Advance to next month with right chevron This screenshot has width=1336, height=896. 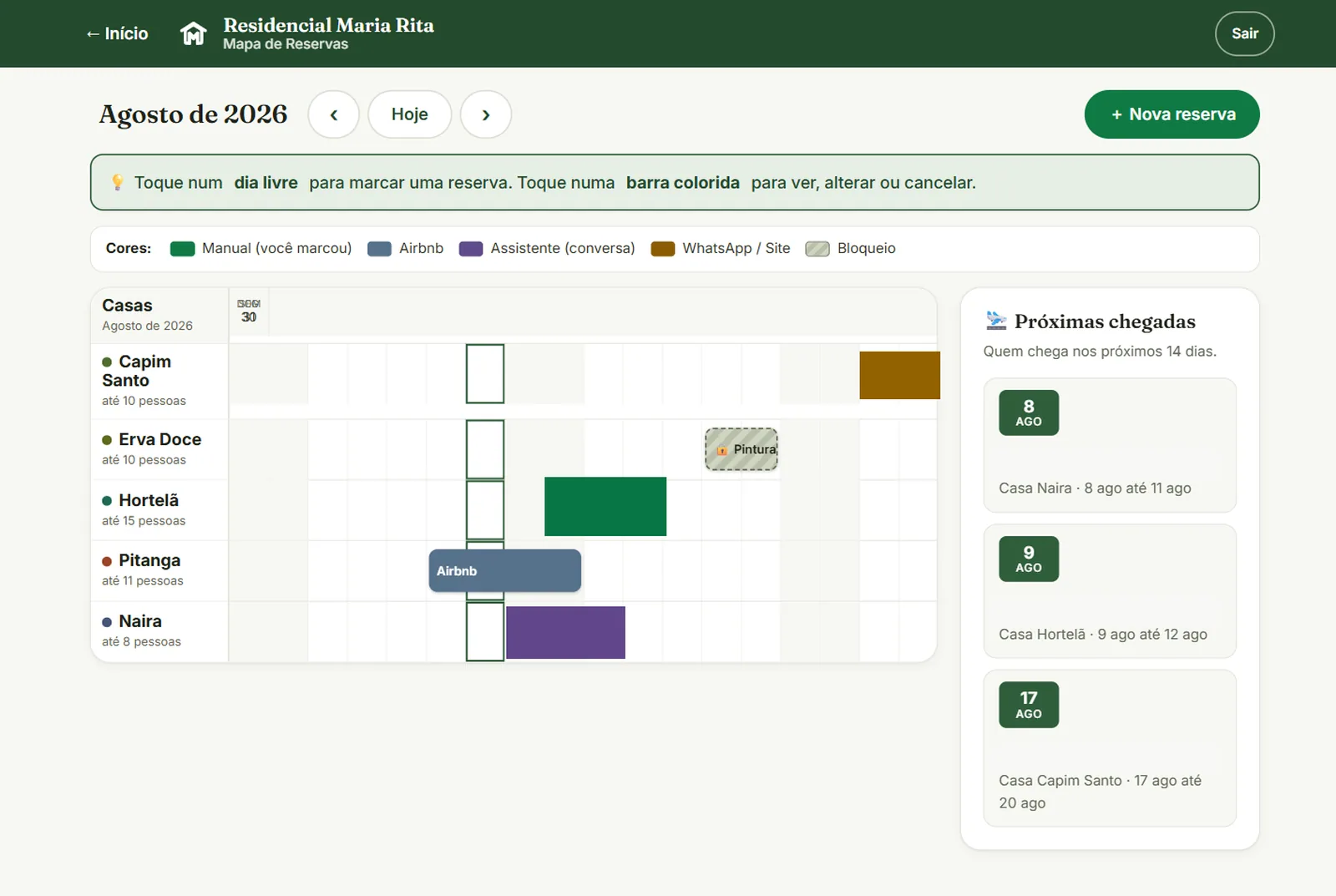click(486, 114)
